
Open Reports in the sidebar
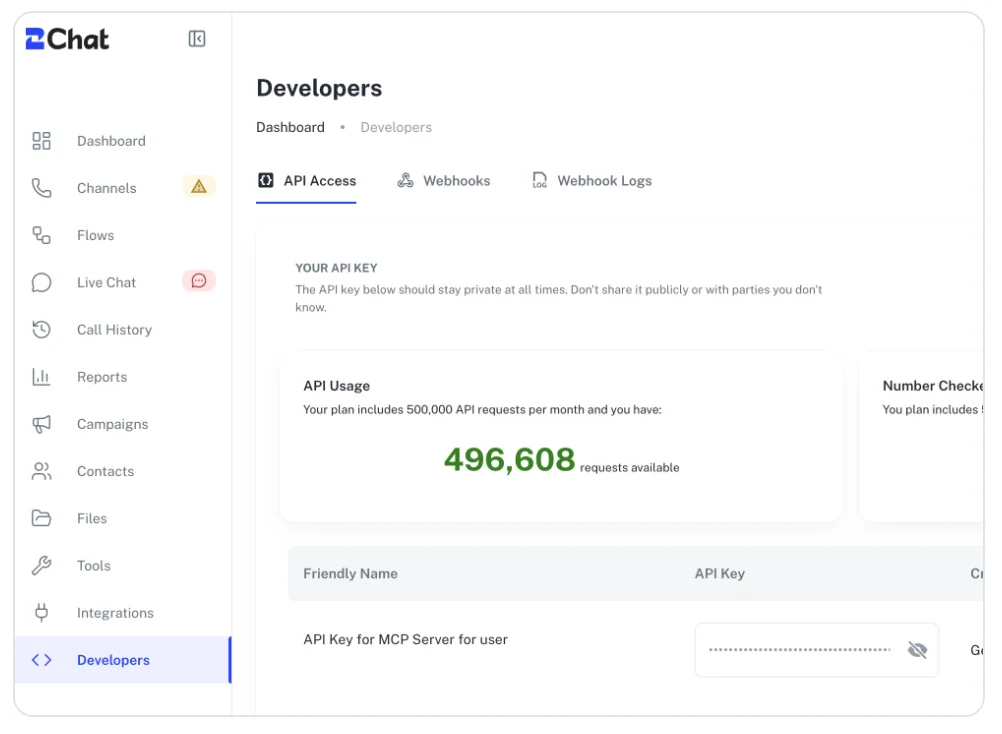[122, 377]
